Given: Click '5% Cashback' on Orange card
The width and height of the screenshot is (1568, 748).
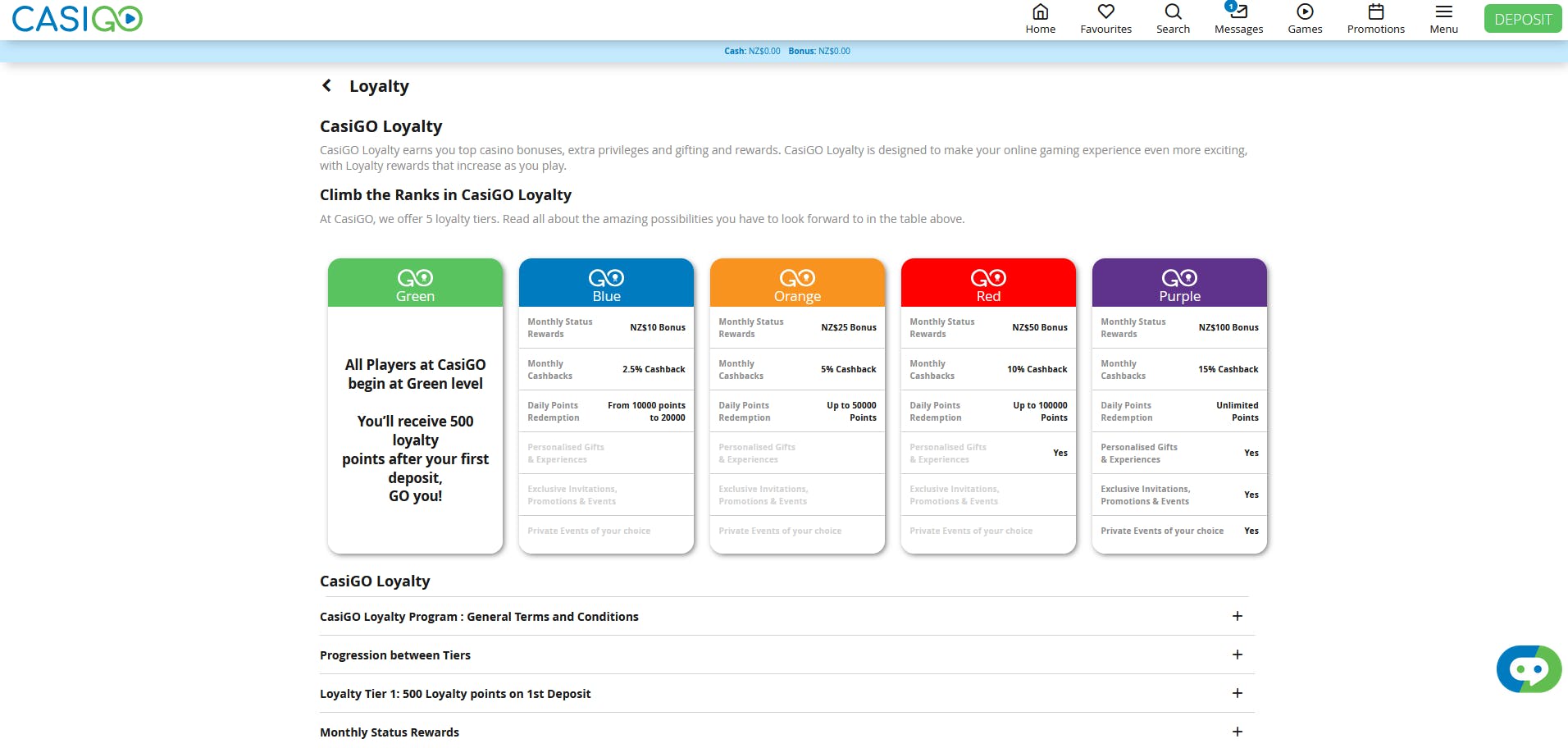Looking at the screenshot, I should click(x=849, y=369).
